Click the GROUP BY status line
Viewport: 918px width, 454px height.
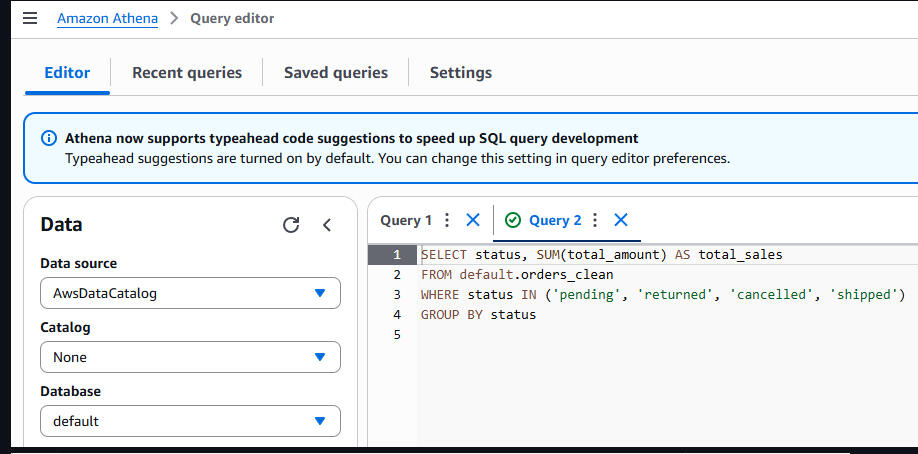(478, 314)
